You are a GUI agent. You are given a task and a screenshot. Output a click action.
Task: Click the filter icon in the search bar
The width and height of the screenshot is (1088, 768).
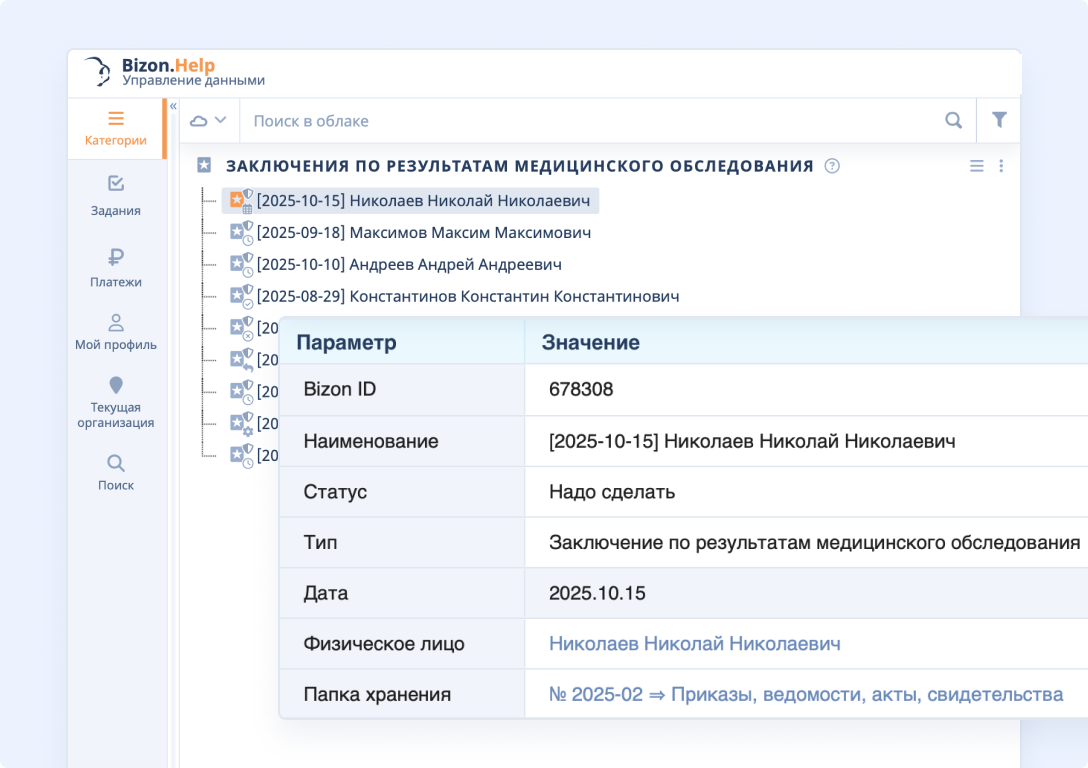coord(999,119)
